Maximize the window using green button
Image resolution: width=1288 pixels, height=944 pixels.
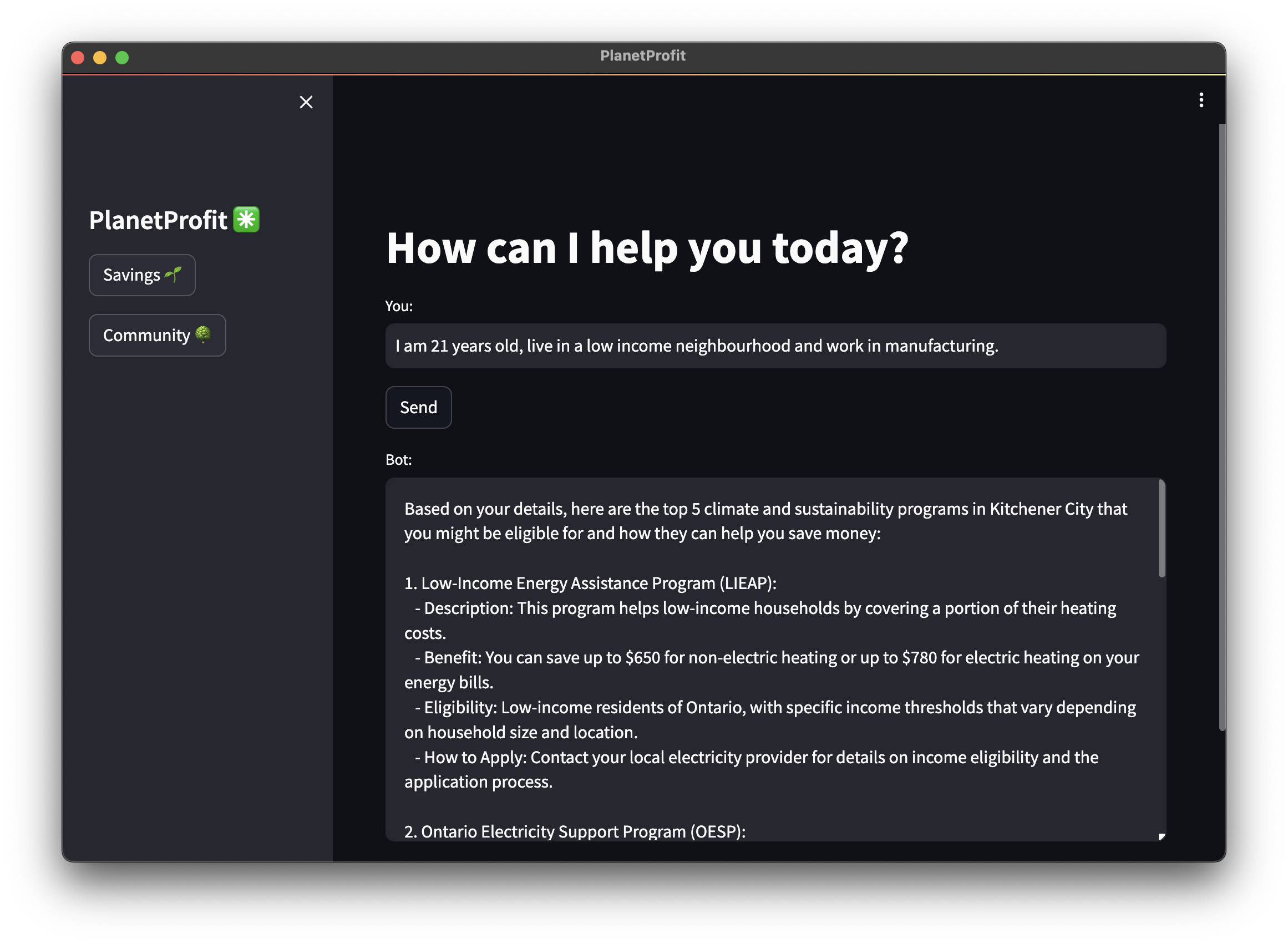(121, 58)
